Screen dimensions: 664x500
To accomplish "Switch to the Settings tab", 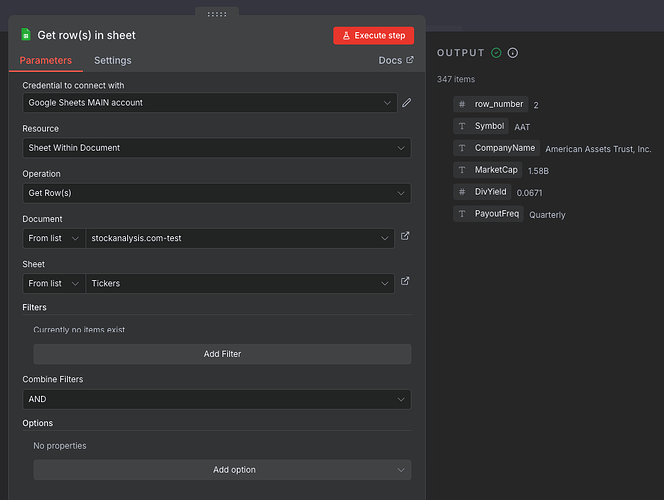I will pos(112,60).
